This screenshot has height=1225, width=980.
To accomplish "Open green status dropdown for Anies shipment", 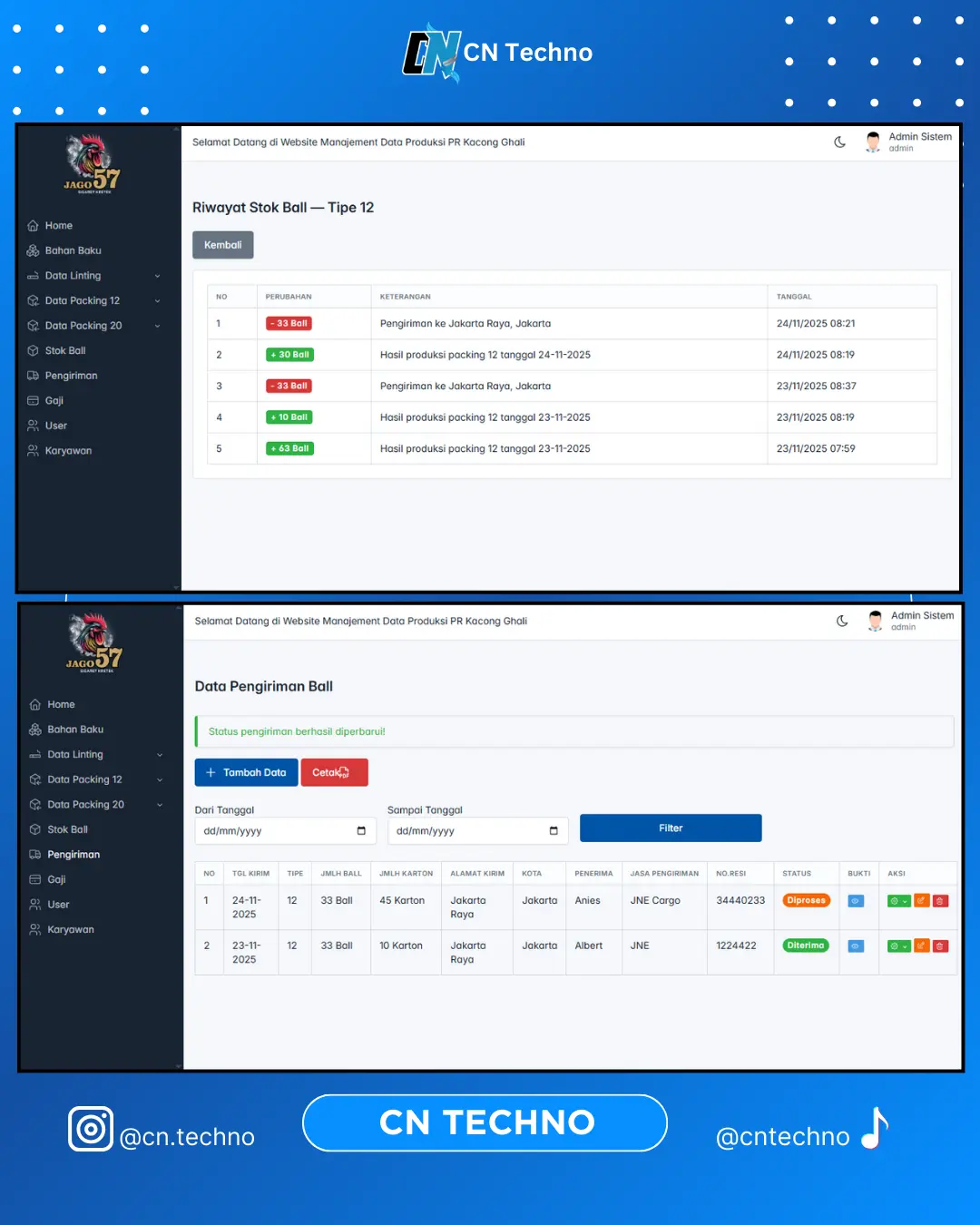I will [898, 901].
